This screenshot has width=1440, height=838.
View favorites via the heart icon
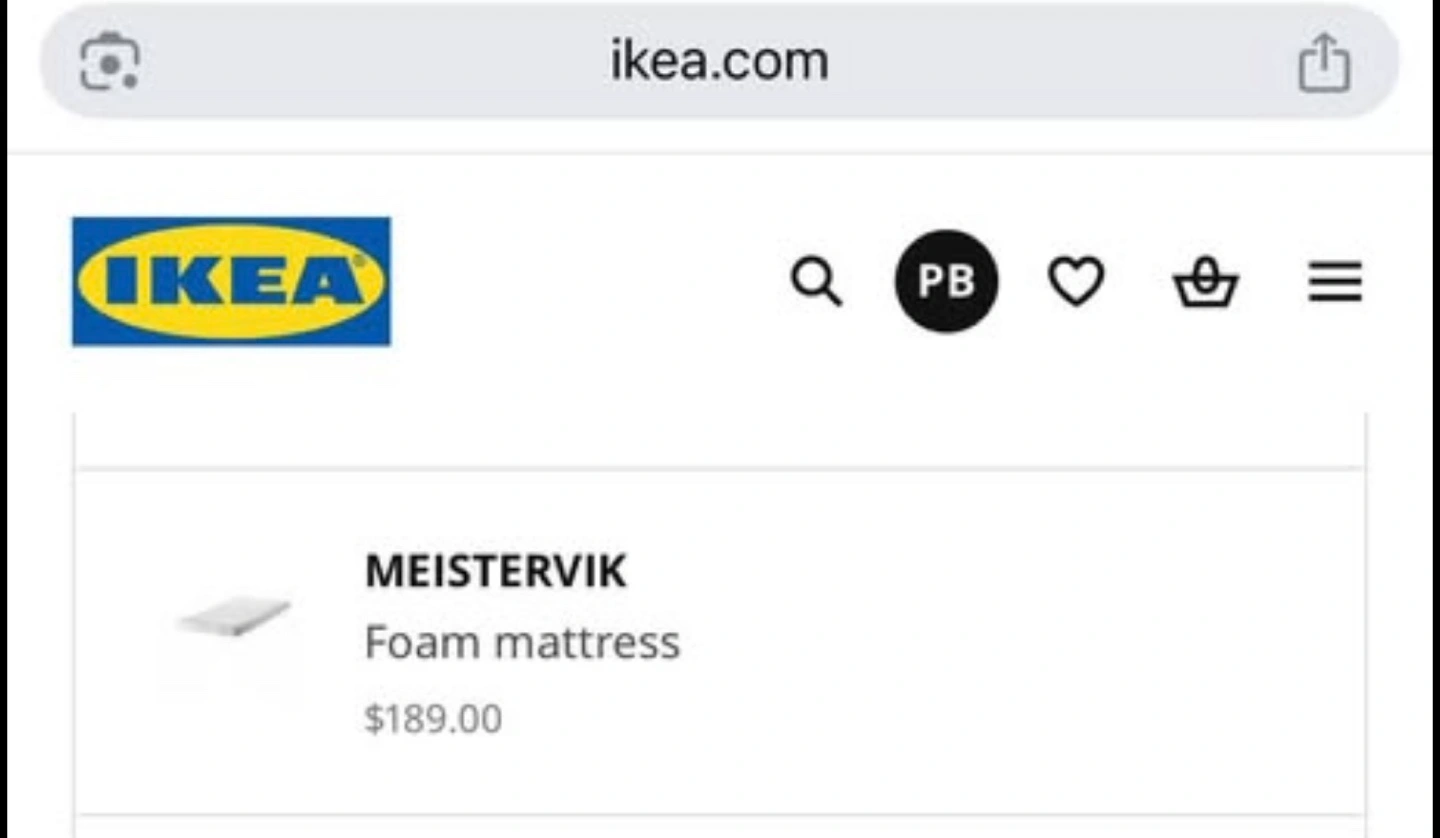[1076, 282]
